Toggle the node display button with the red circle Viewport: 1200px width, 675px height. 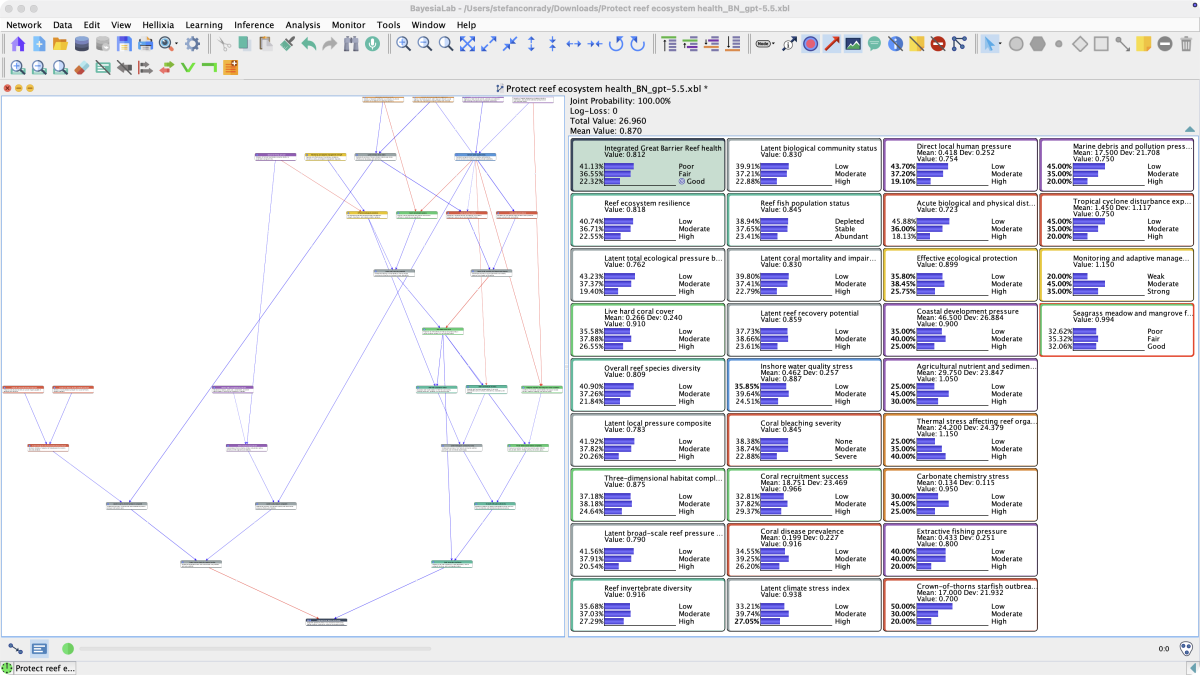[x=810, y=44]
